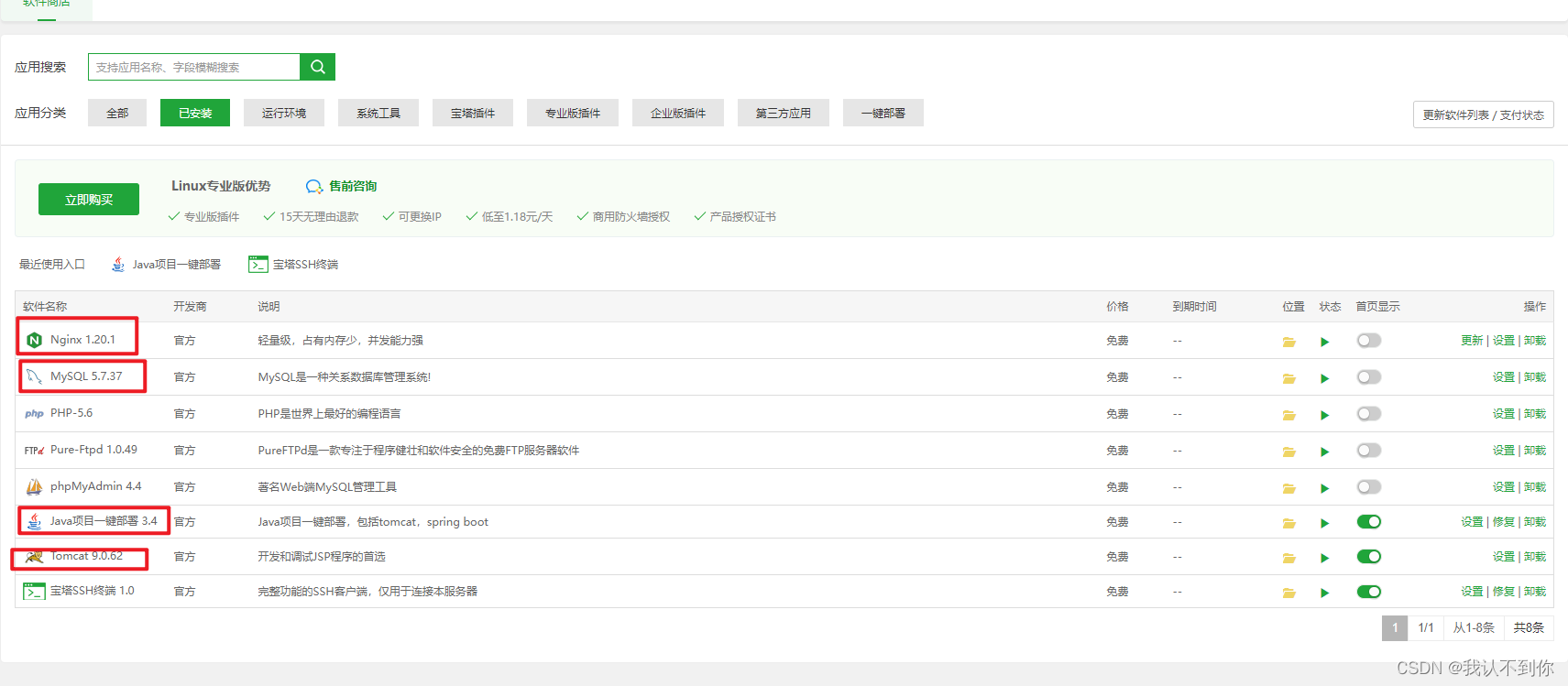Click the 售前咨询 chat icon
This screenshot has width=1568, height=686.
click(313, 186)
